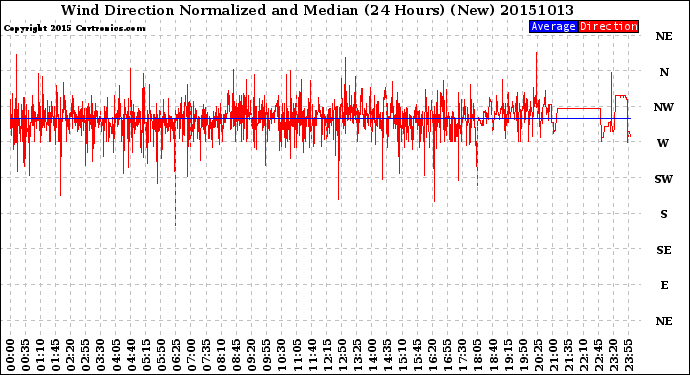Click the 09:20 time label
Image resolution: width=690 pixels, height=375 pixels.
(252, 355)
